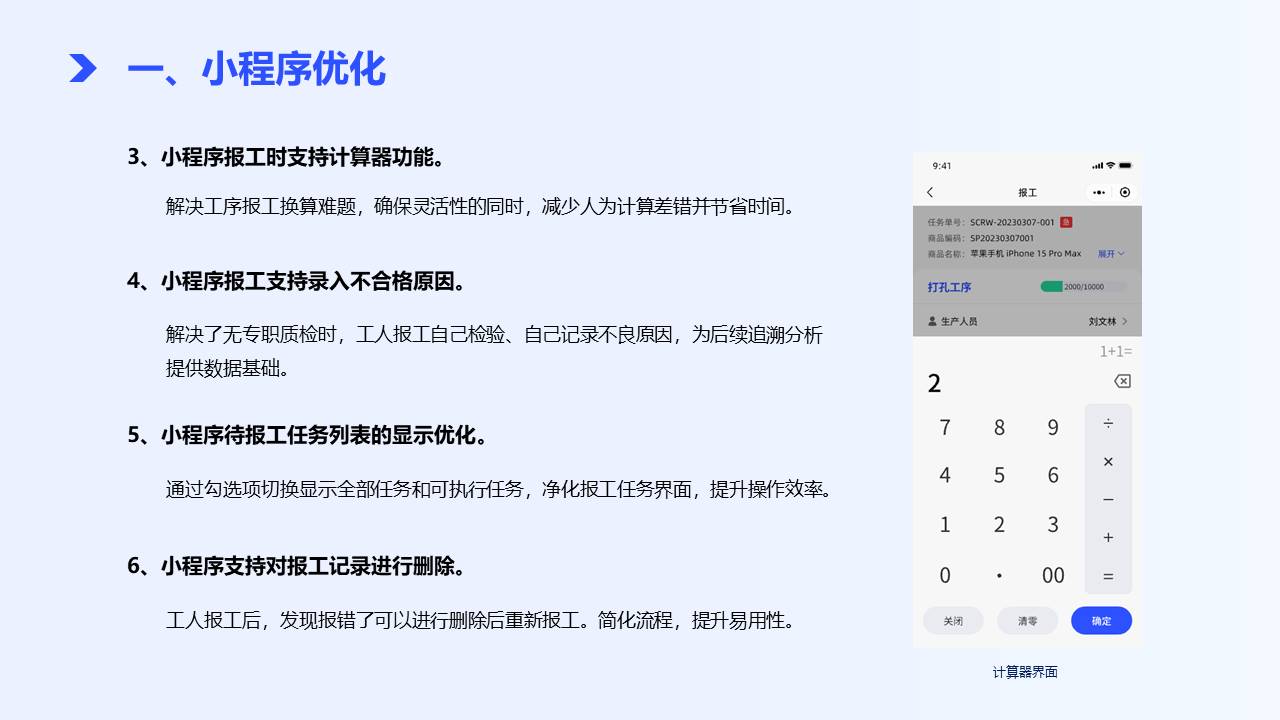Screen dimensions: 1280x720
Task: Click the 关闭 button
Action: pyautogui.click(x=953, y=621)
